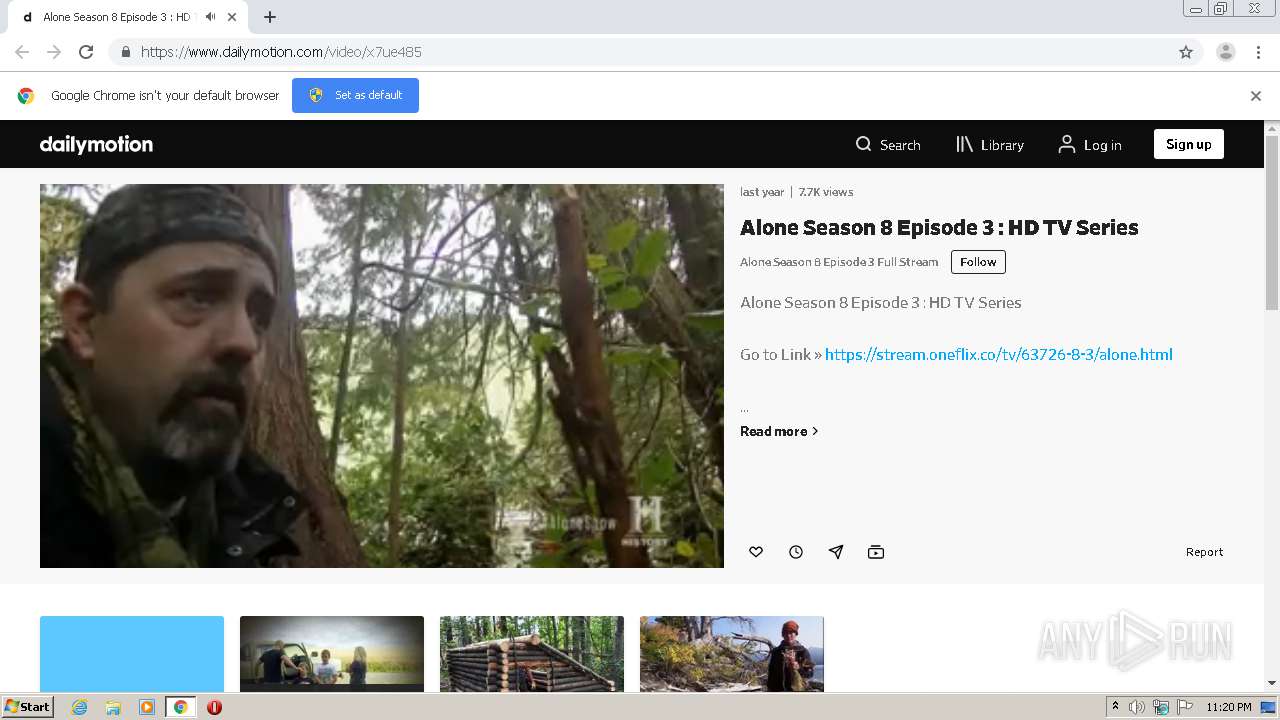
Task: Like the video with the heart icon
Action: pos(756,552)
